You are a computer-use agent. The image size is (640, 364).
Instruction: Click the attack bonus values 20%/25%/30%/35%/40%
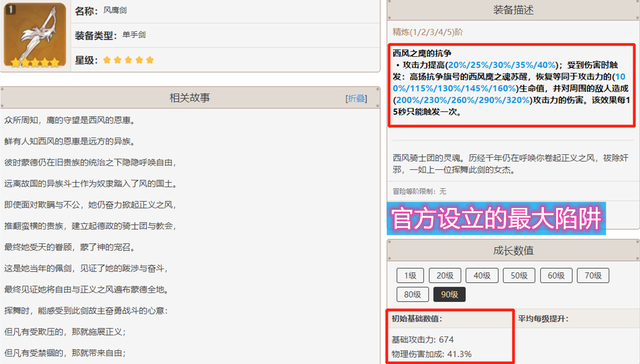(502, 65)
